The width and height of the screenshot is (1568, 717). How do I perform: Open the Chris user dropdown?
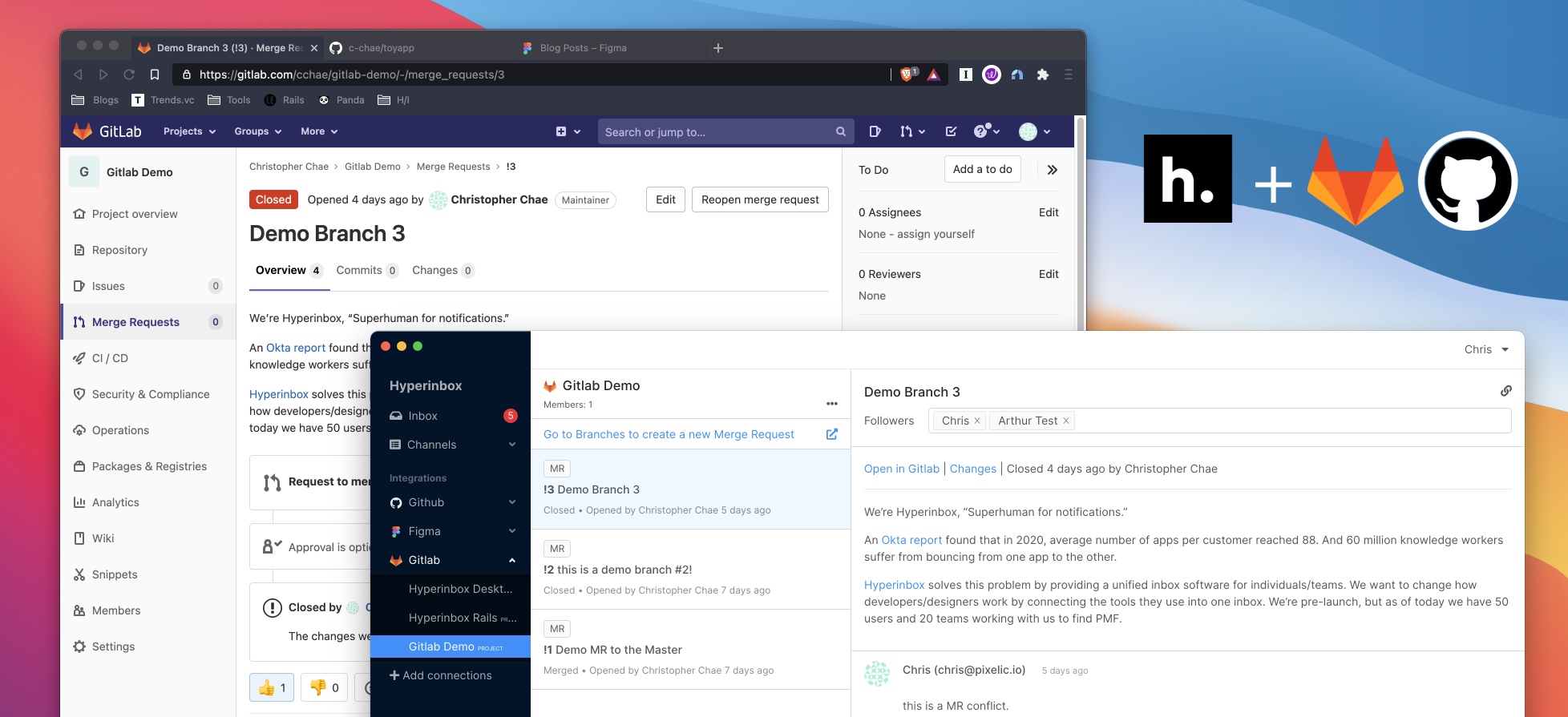(1485, 349)
